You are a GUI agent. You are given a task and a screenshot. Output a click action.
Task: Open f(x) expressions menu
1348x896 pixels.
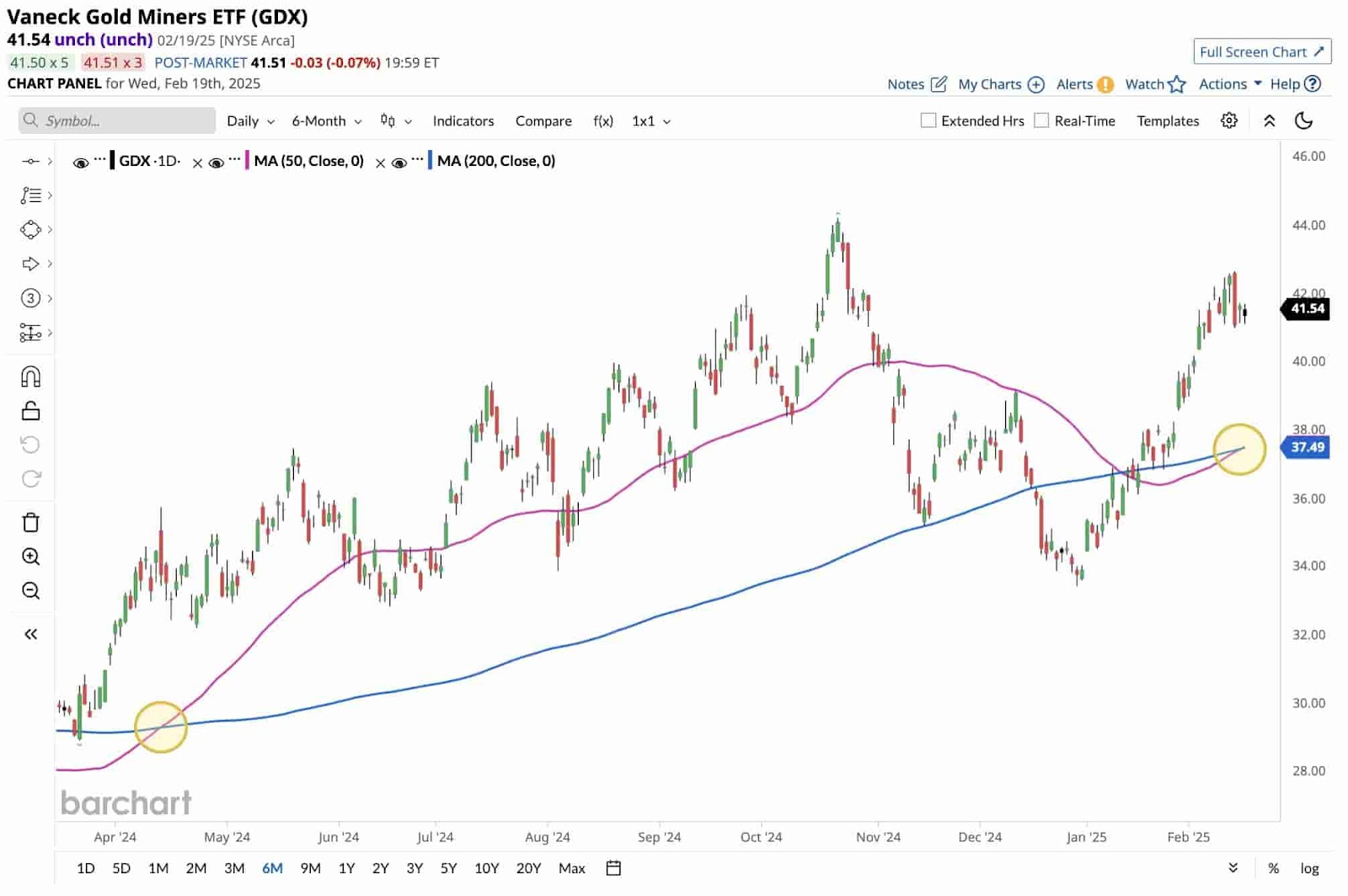603,120
